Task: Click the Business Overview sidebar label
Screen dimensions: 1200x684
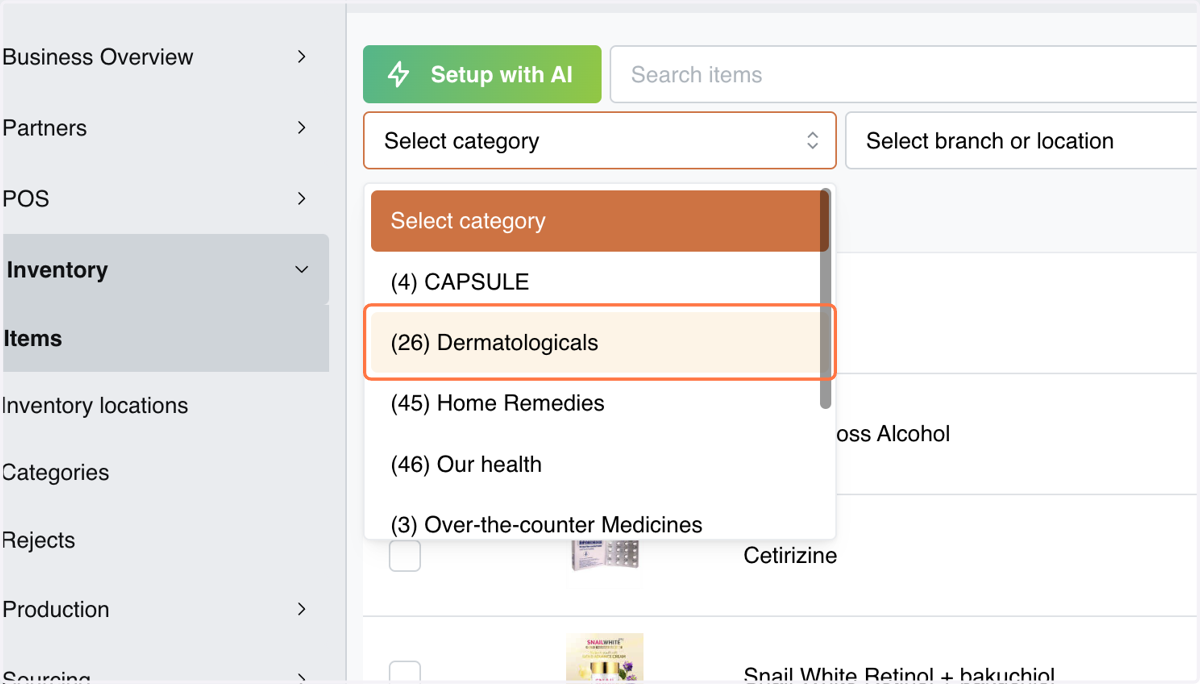Action: [x=98, y=57]
